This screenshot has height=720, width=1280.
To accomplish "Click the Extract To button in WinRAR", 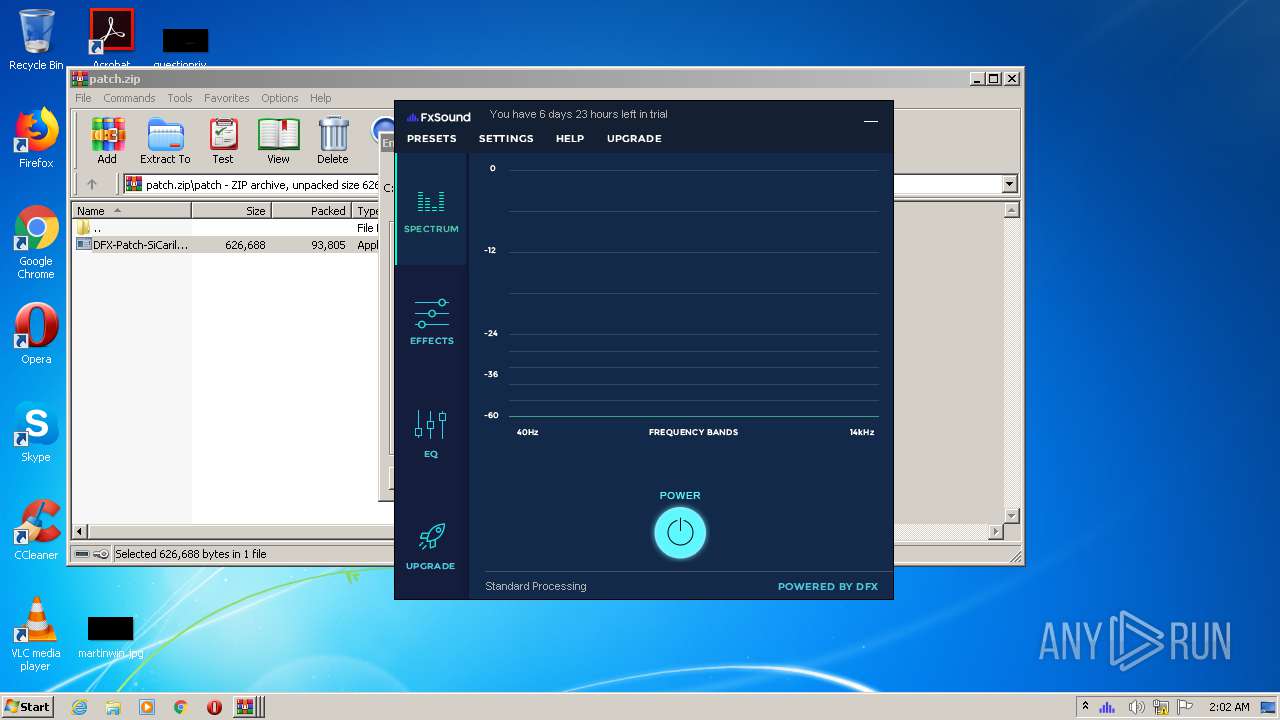I will click(165, 140).
